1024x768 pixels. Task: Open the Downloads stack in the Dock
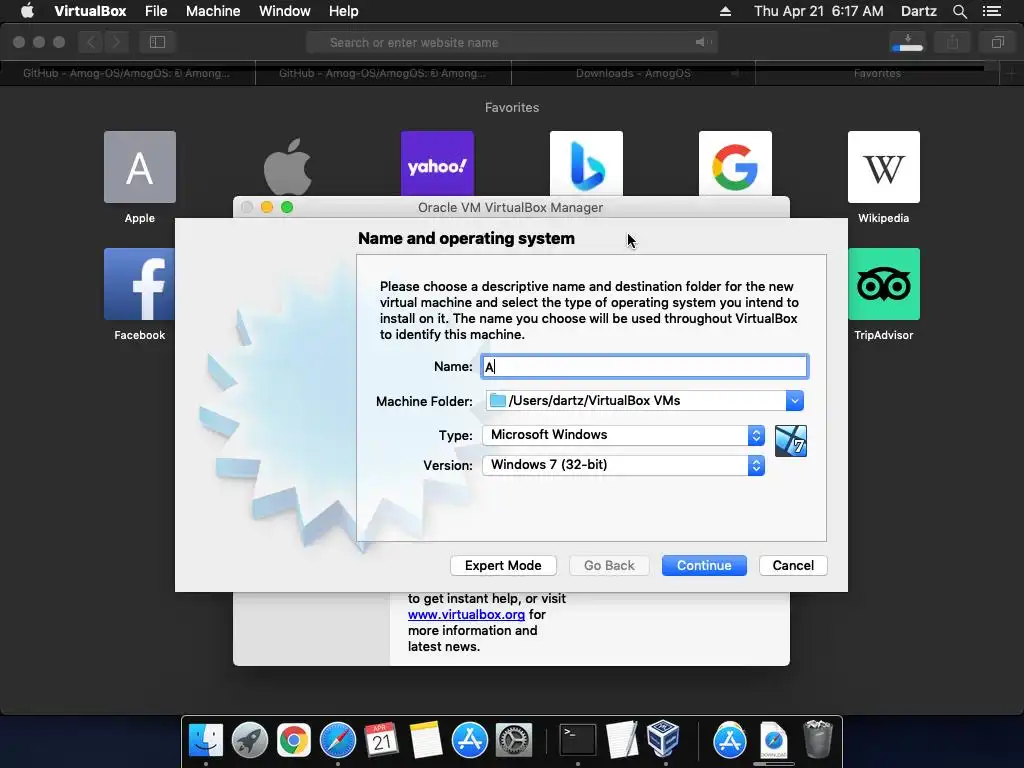tap(774, 740)
